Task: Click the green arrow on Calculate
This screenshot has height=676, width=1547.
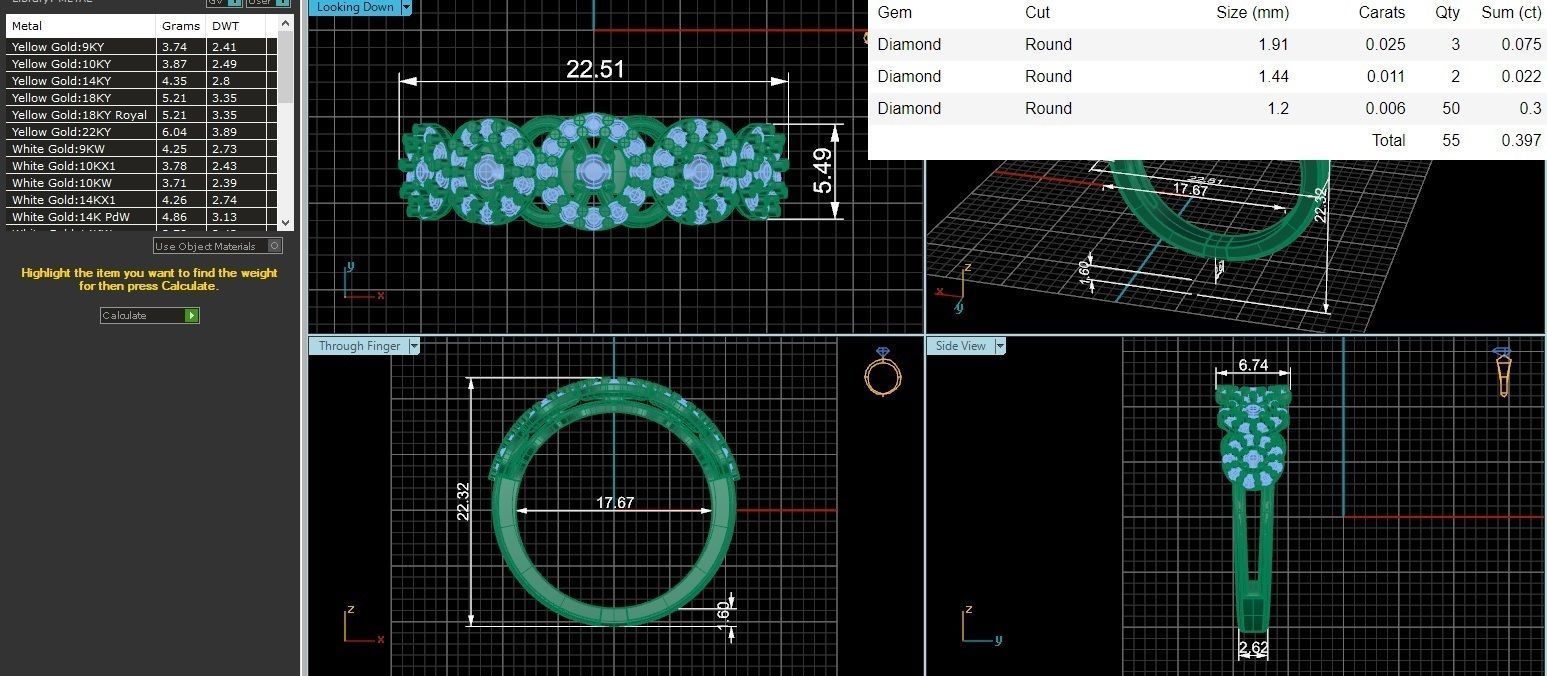Action: [x=192, y=316]
